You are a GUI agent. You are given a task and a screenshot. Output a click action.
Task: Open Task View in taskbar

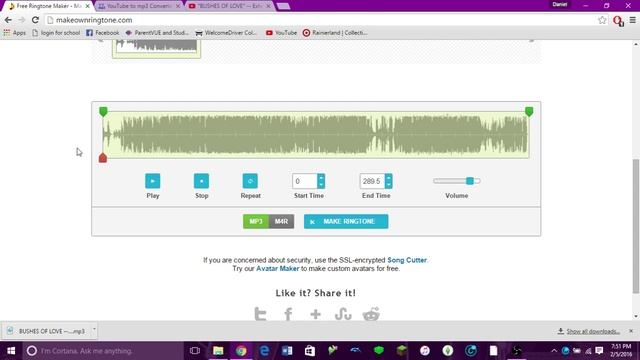coord(195,351)
